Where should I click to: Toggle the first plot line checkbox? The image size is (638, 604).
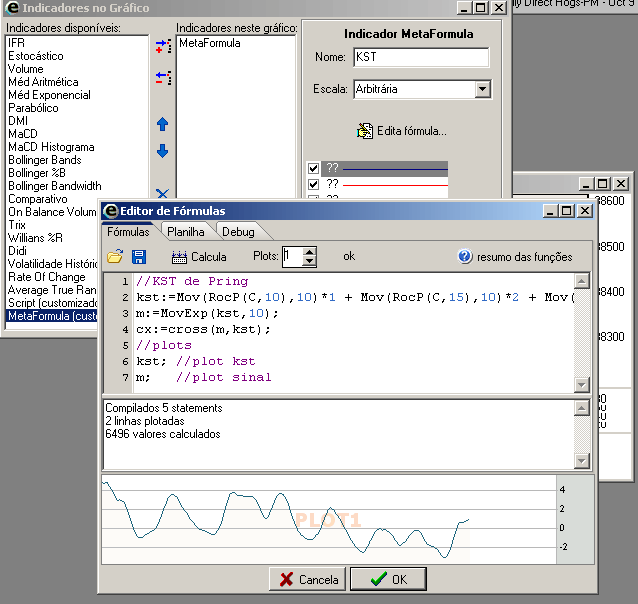[314, 168]
